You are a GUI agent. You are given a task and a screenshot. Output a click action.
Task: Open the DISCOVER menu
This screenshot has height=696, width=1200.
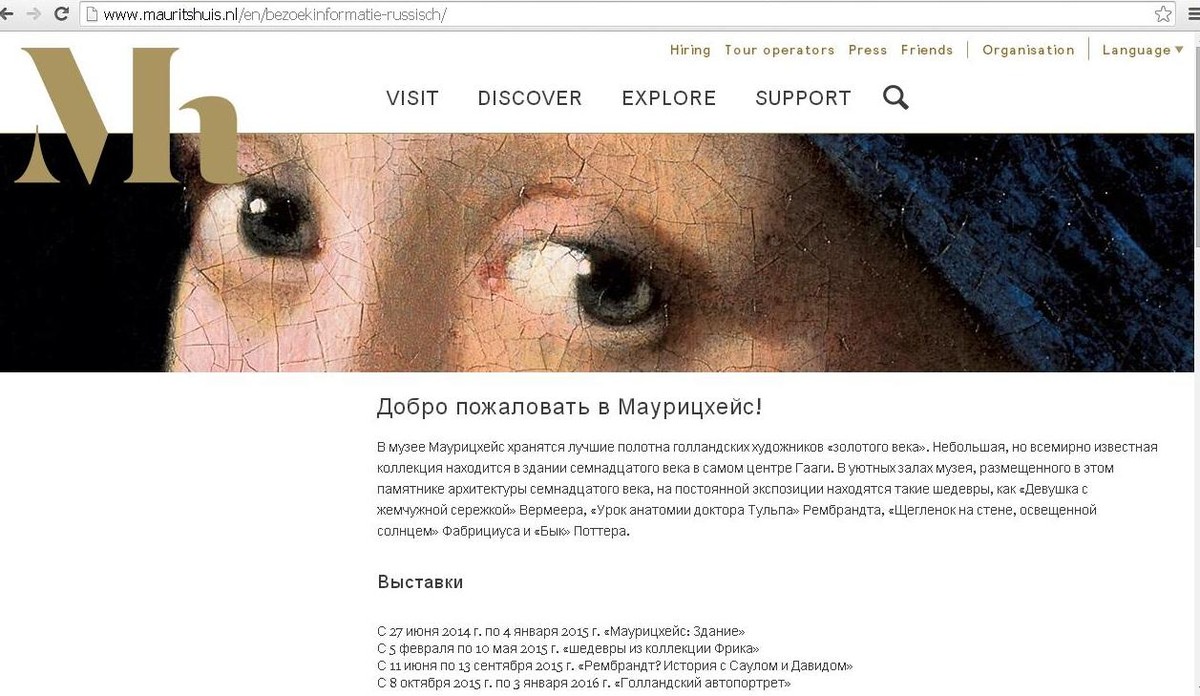pos(530,98)
